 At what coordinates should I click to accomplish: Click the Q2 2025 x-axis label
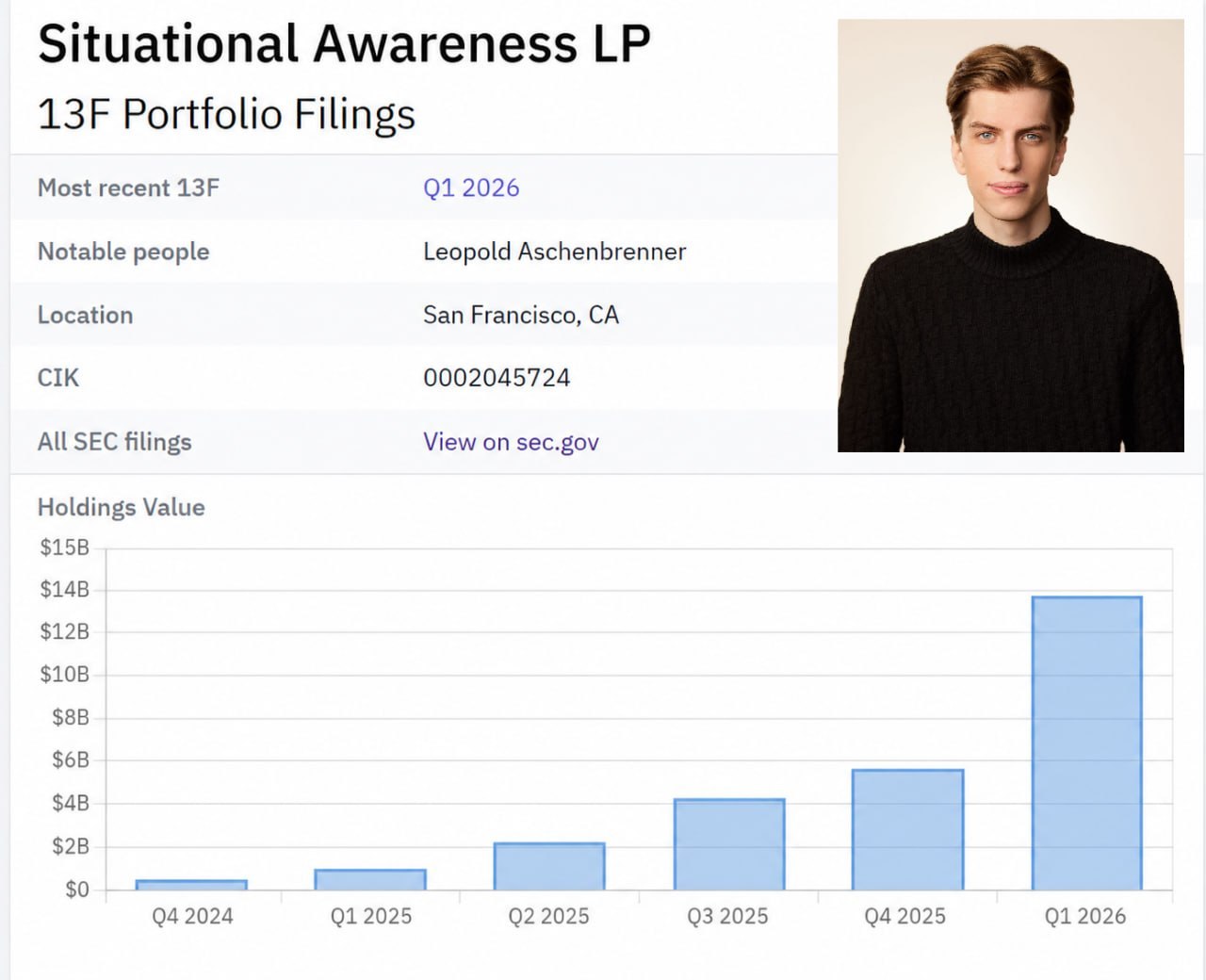(549, 916)
